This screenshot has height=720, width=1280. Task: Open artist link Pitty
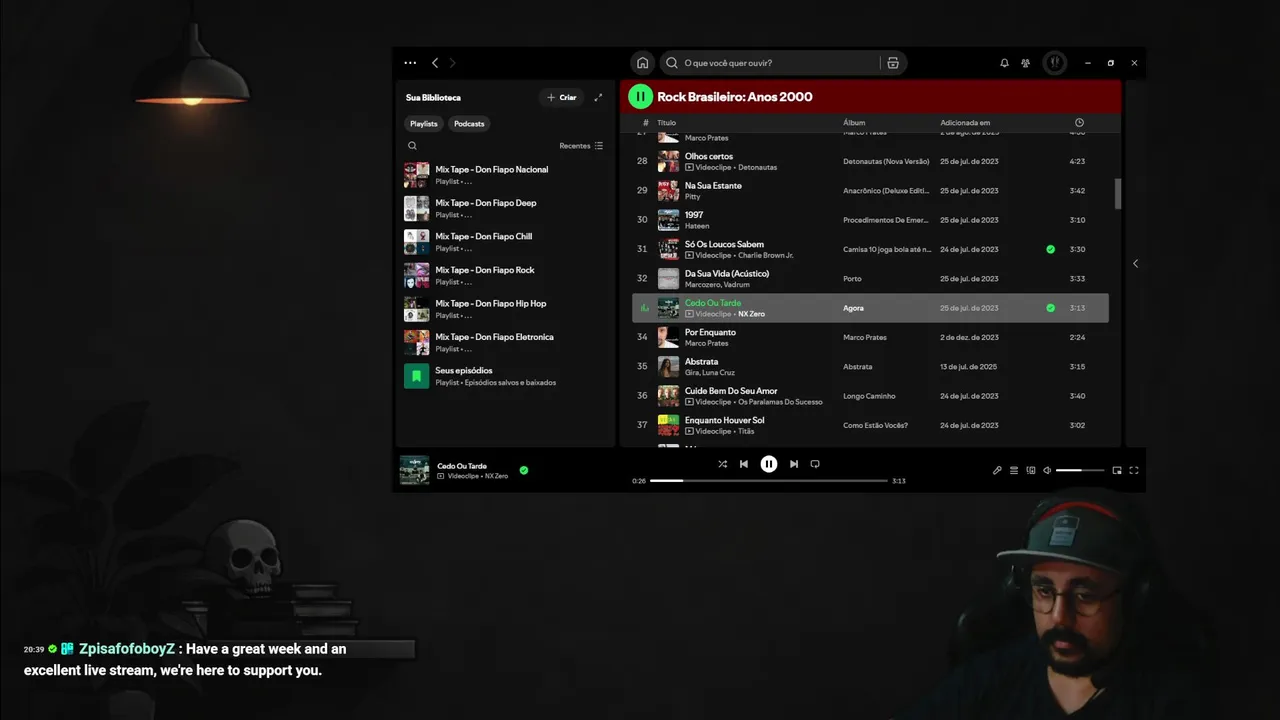[x=692, y=197]
